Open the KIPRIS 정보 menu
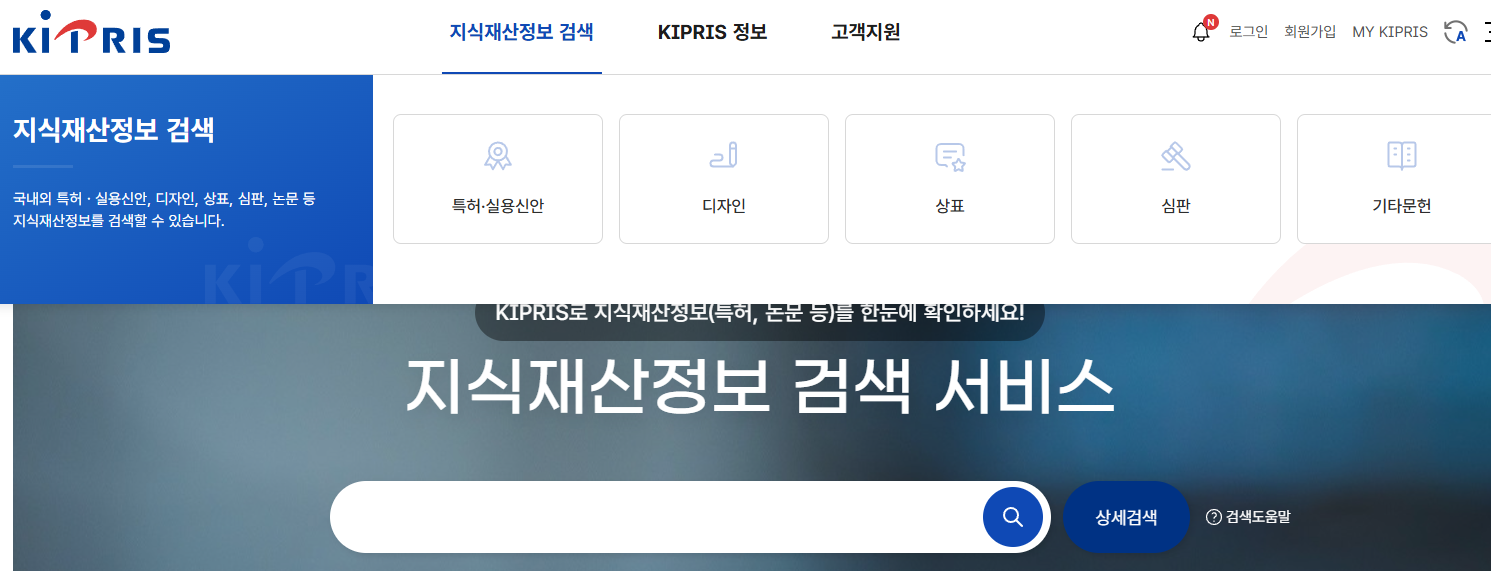This screenshot has width=1491, height=571. [x=712, y=32]
